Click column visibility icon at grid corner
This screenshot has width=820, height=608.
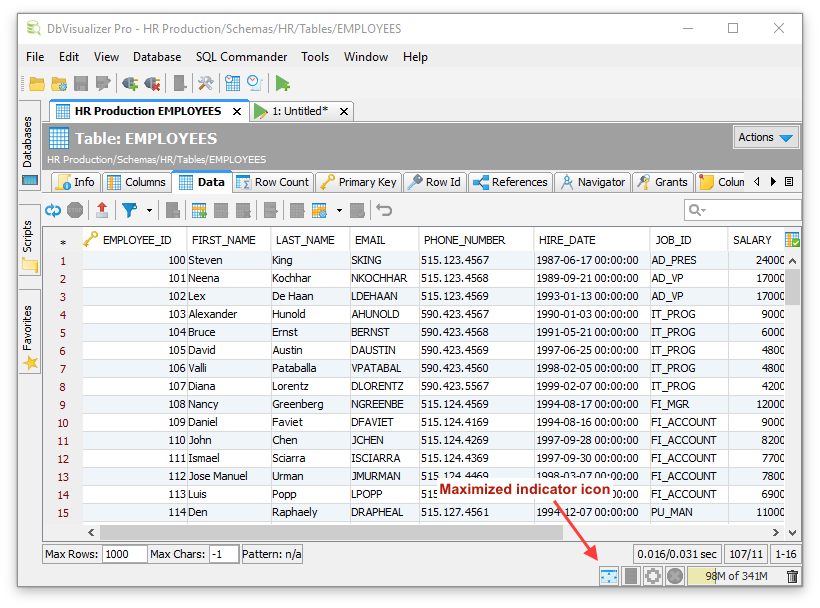click(792, 240)
